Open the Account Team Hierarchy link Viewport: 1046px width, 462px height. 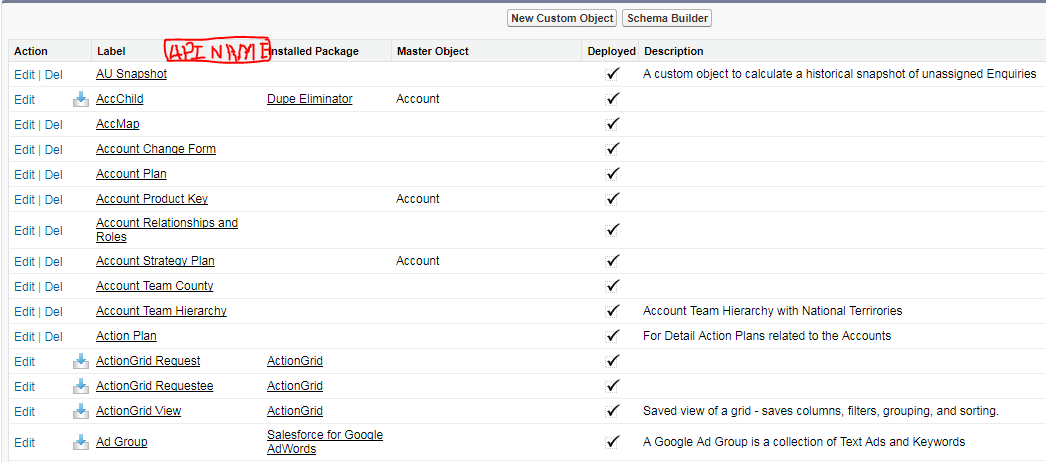point(161,311)
